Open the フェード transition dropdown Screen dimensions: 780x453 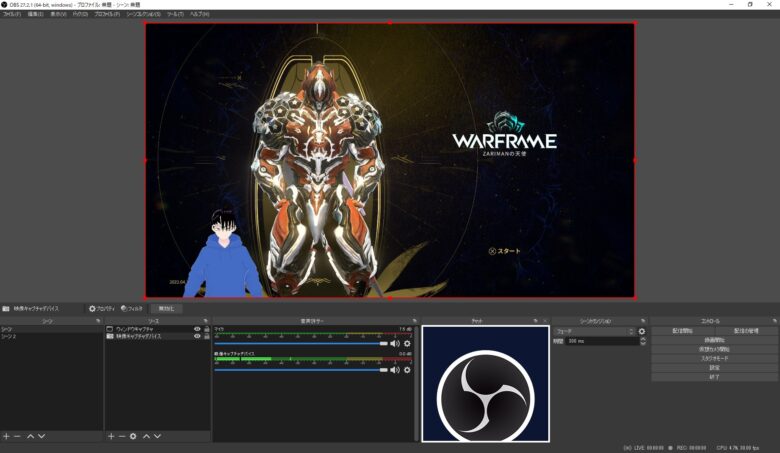tap(594, 331)
